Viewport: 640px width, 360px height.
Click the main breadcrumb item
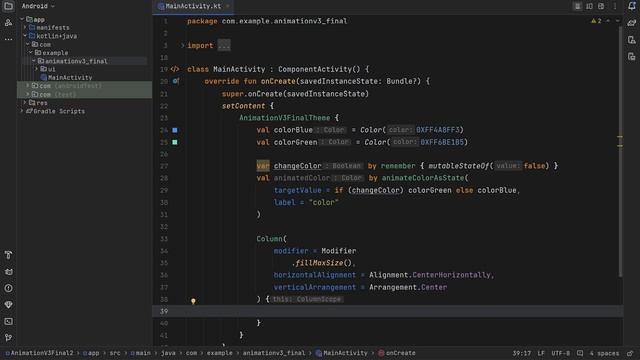pyautogui.click(x=140, y=353)
